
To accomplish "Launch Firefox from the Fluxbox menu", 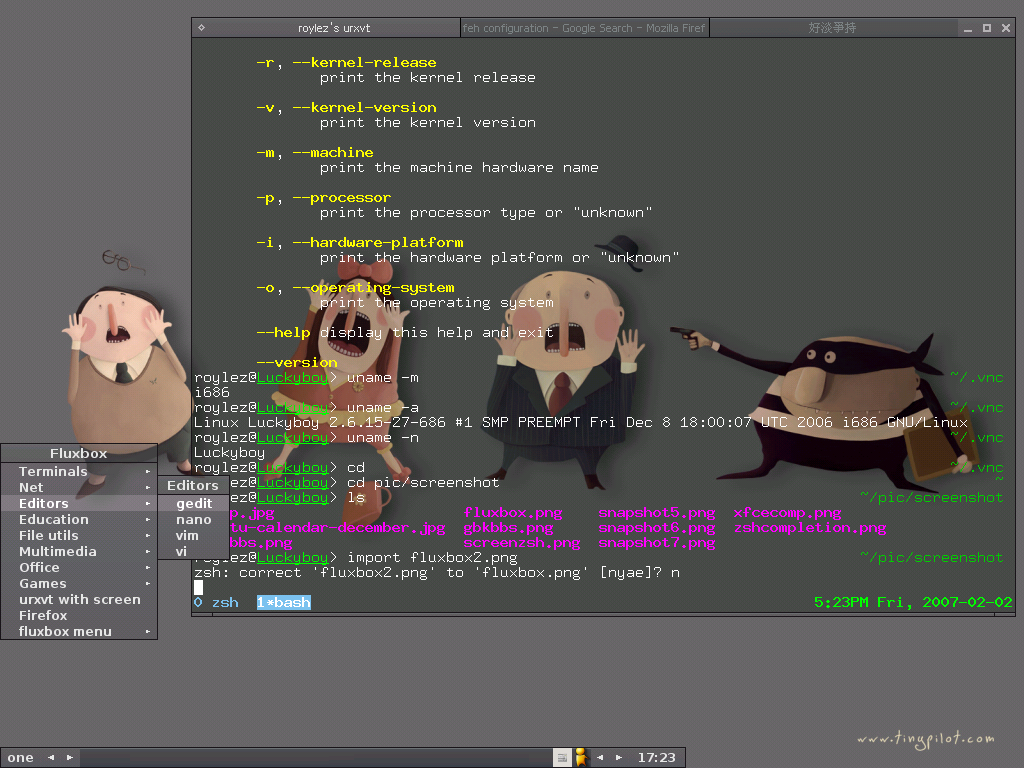I will [x=79, y=616].
